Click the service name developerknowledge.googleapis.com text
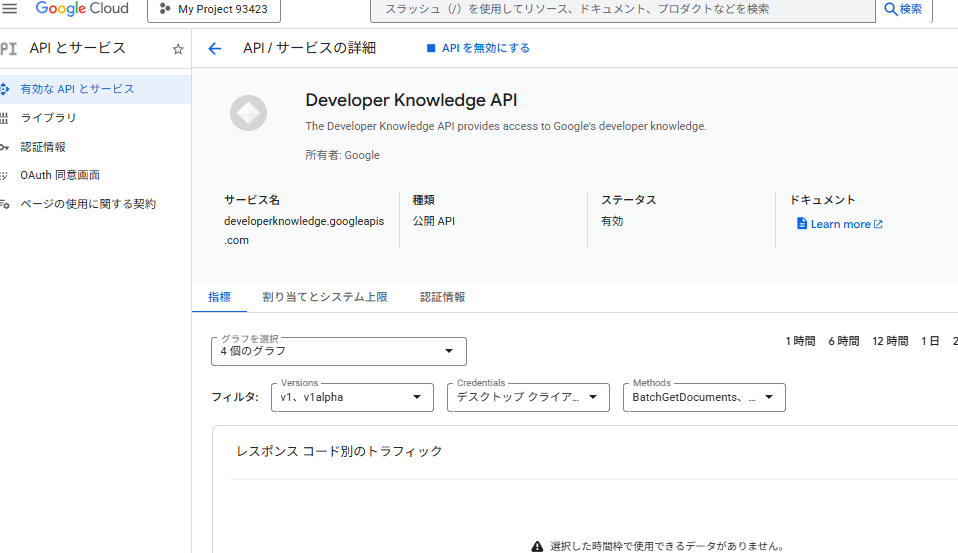958x553 pixels. pyautogui.click(x=304, y=230)
